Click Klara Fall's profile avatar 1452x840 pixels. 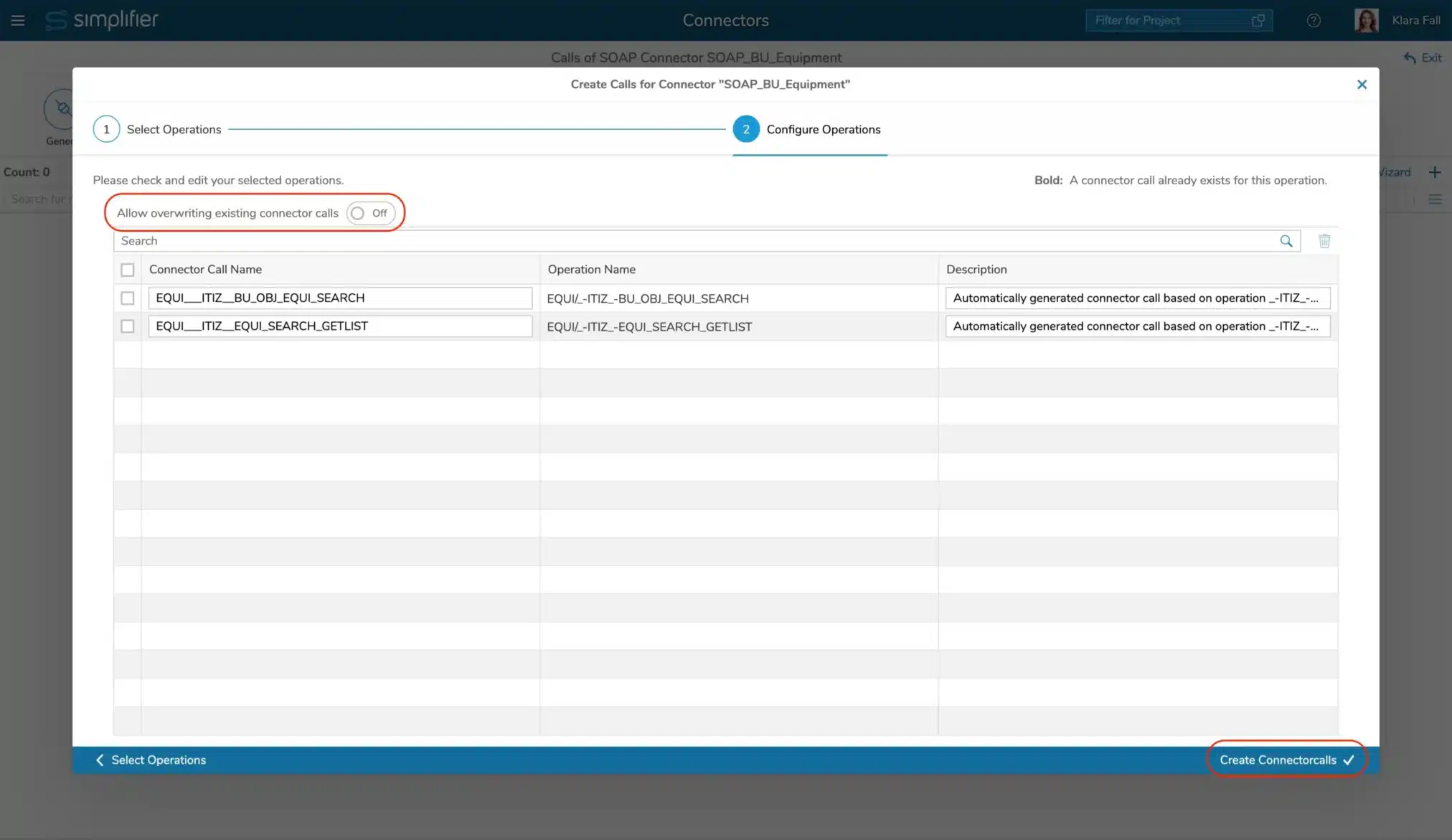click(1366, 20)
